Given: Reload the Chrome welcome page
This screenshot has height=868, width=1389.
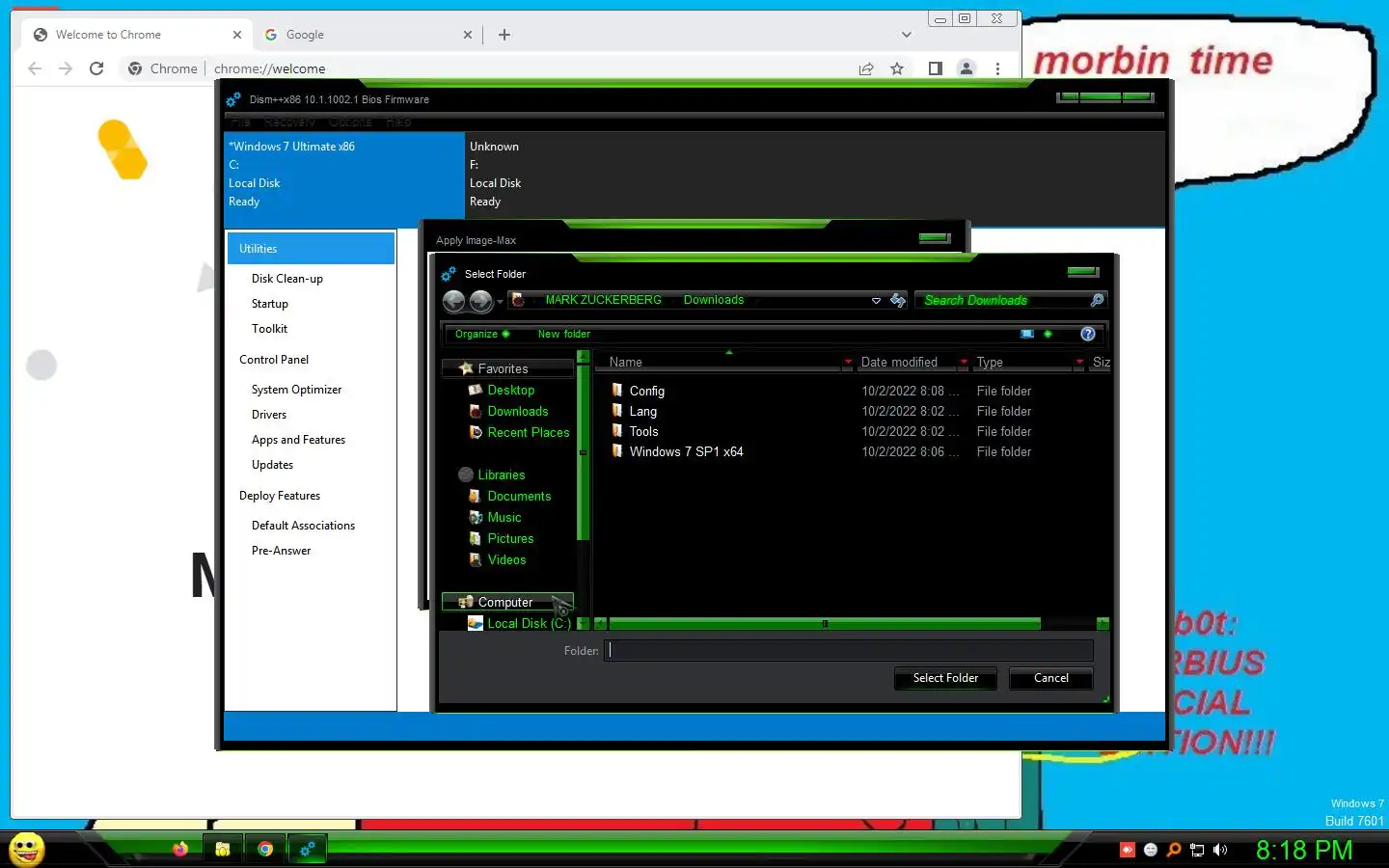Looking at the screenshot, I should (x=96, y=68).
